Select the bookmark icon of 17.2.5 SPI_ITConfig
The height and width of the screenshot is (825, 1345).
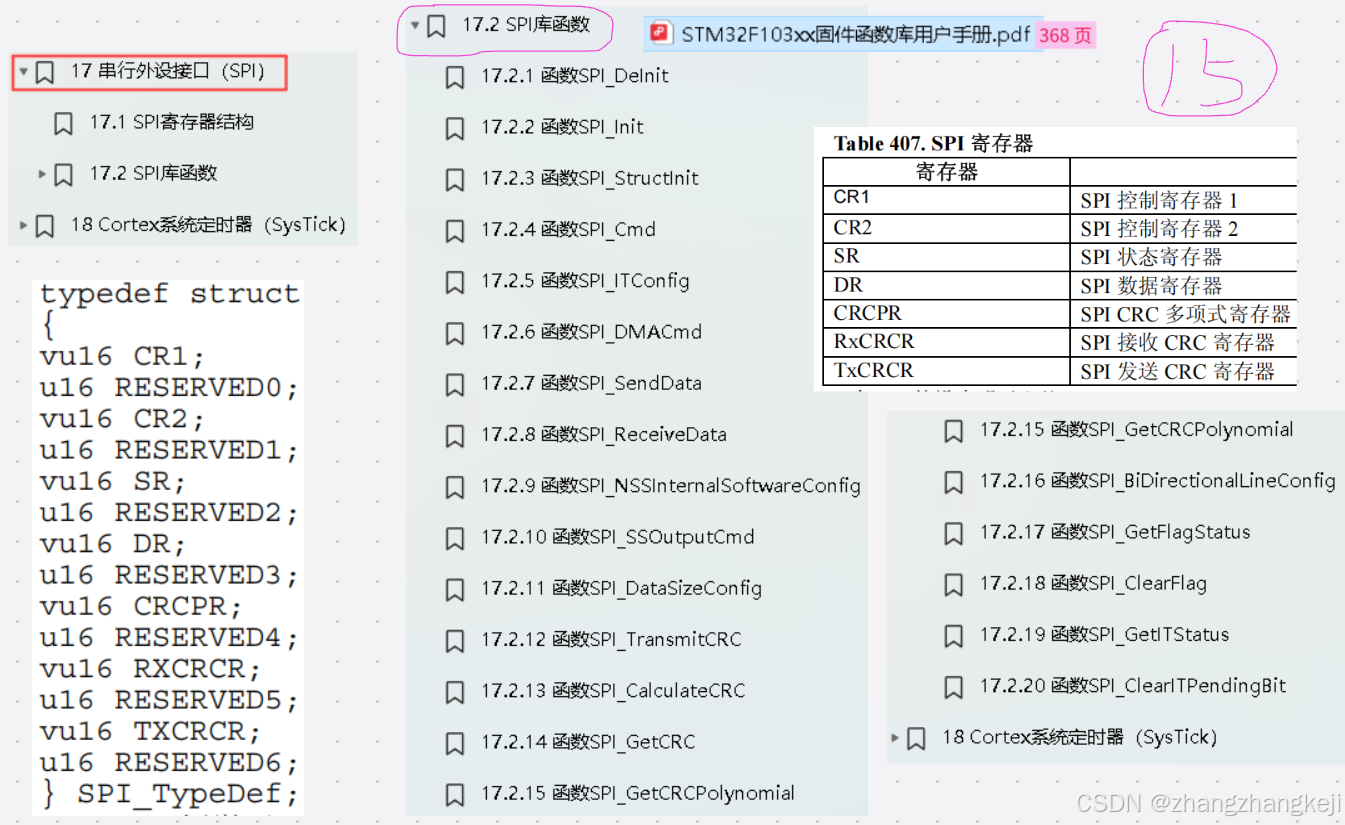[455, 282]
